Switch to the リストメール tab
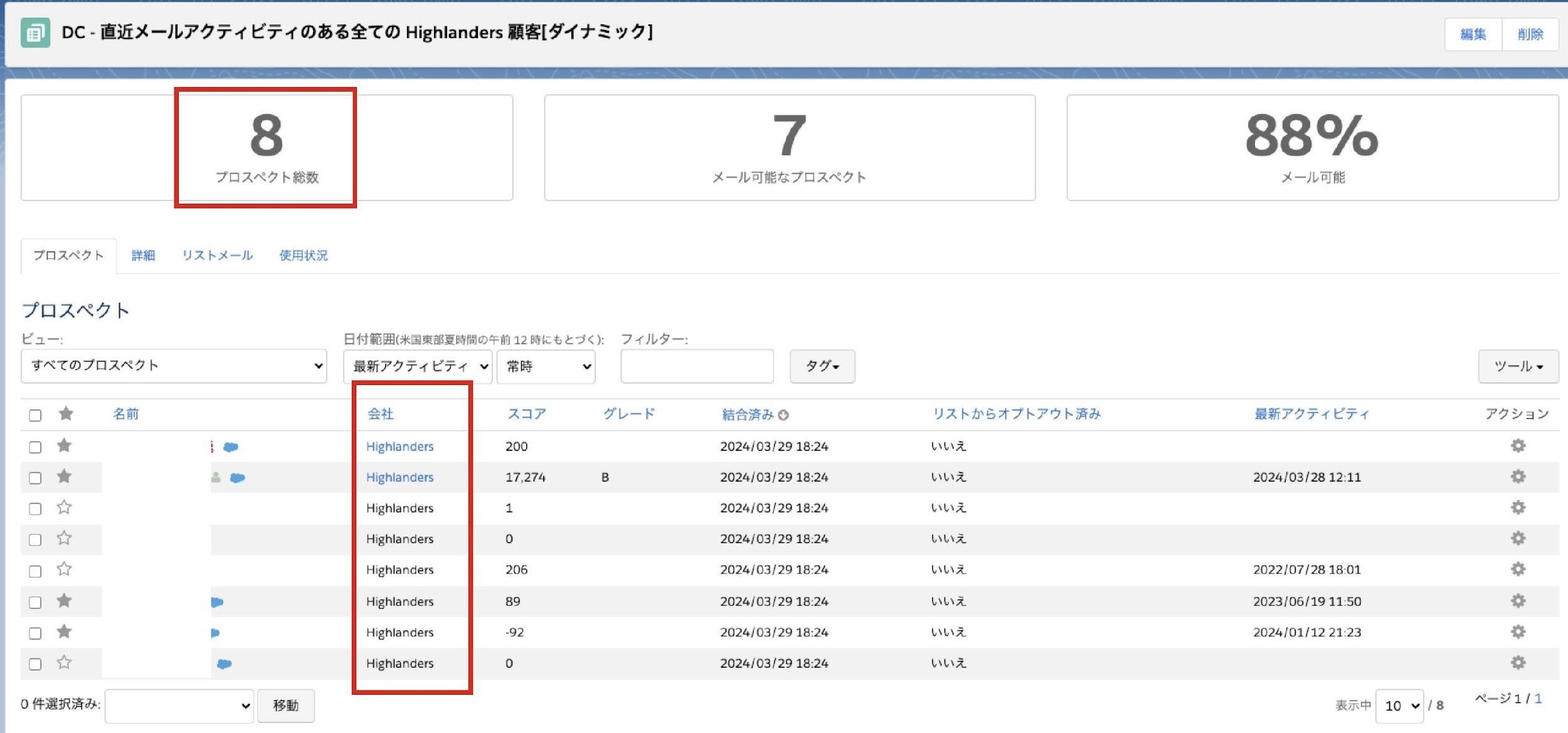This screenshot has width=1568, height=733. tap(217, 256)
